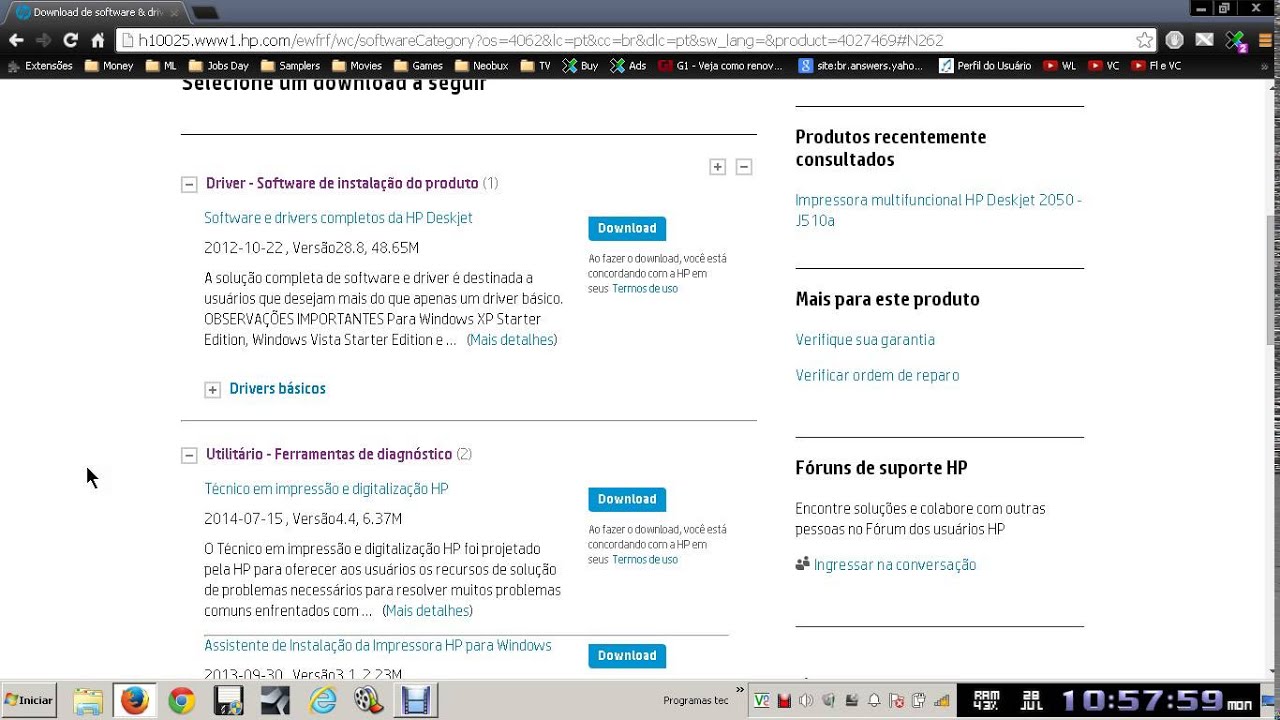Click Ingressar na conversação link
The width and height of the screenshot is (1280, 720).
[895, 565]
